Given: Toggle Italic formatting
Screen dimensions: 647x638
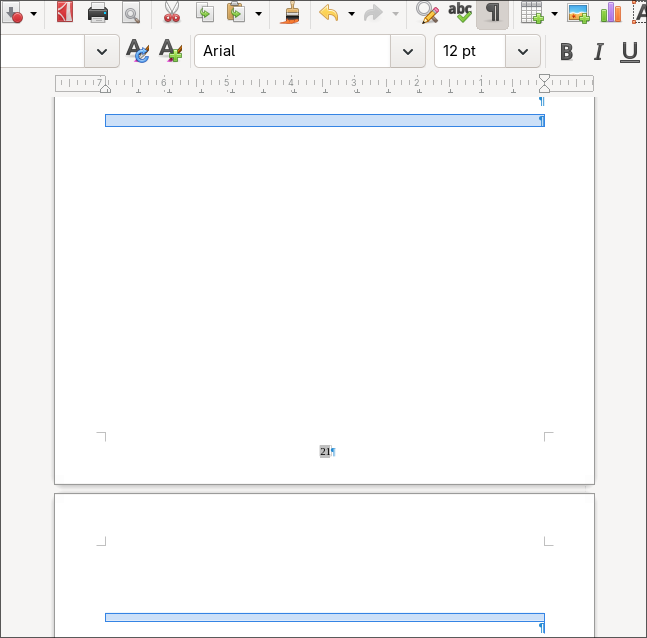Looking at the screenshot, I should (x=599, y=52).
